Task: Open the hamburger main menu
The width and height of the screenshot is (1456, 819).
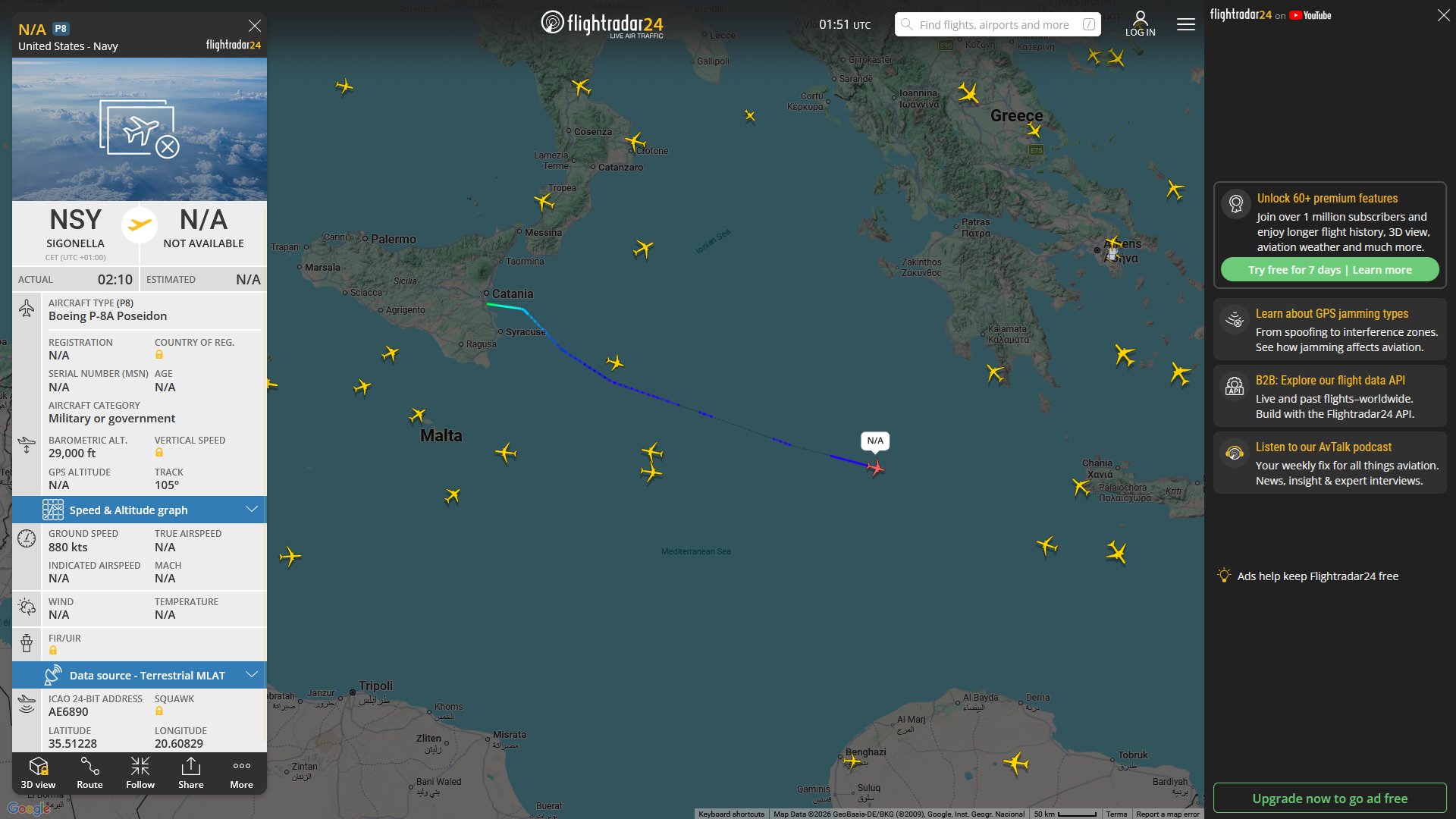Action: [x=1185, y=24]
